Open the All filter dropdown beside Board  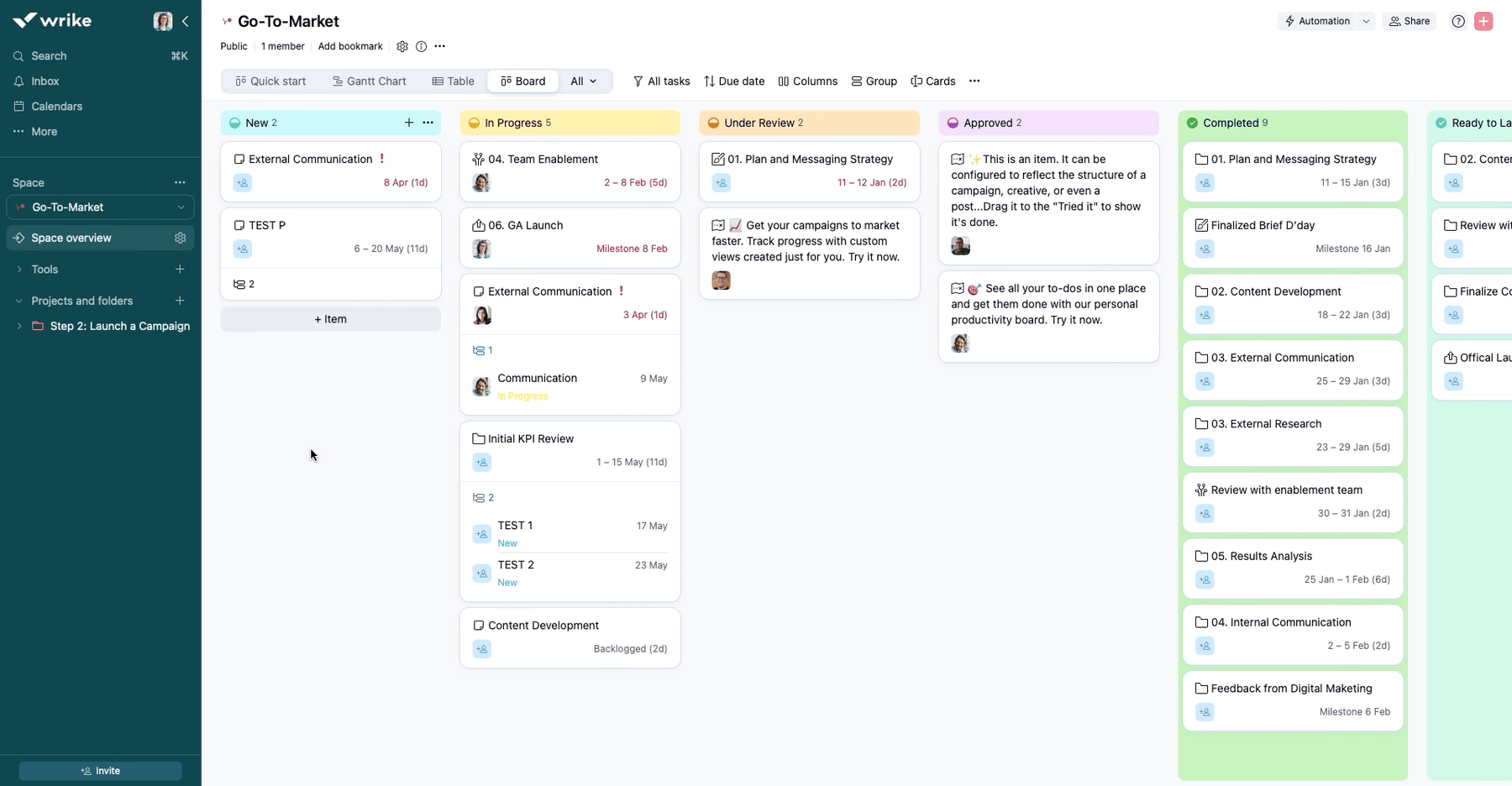coord(584,81)
